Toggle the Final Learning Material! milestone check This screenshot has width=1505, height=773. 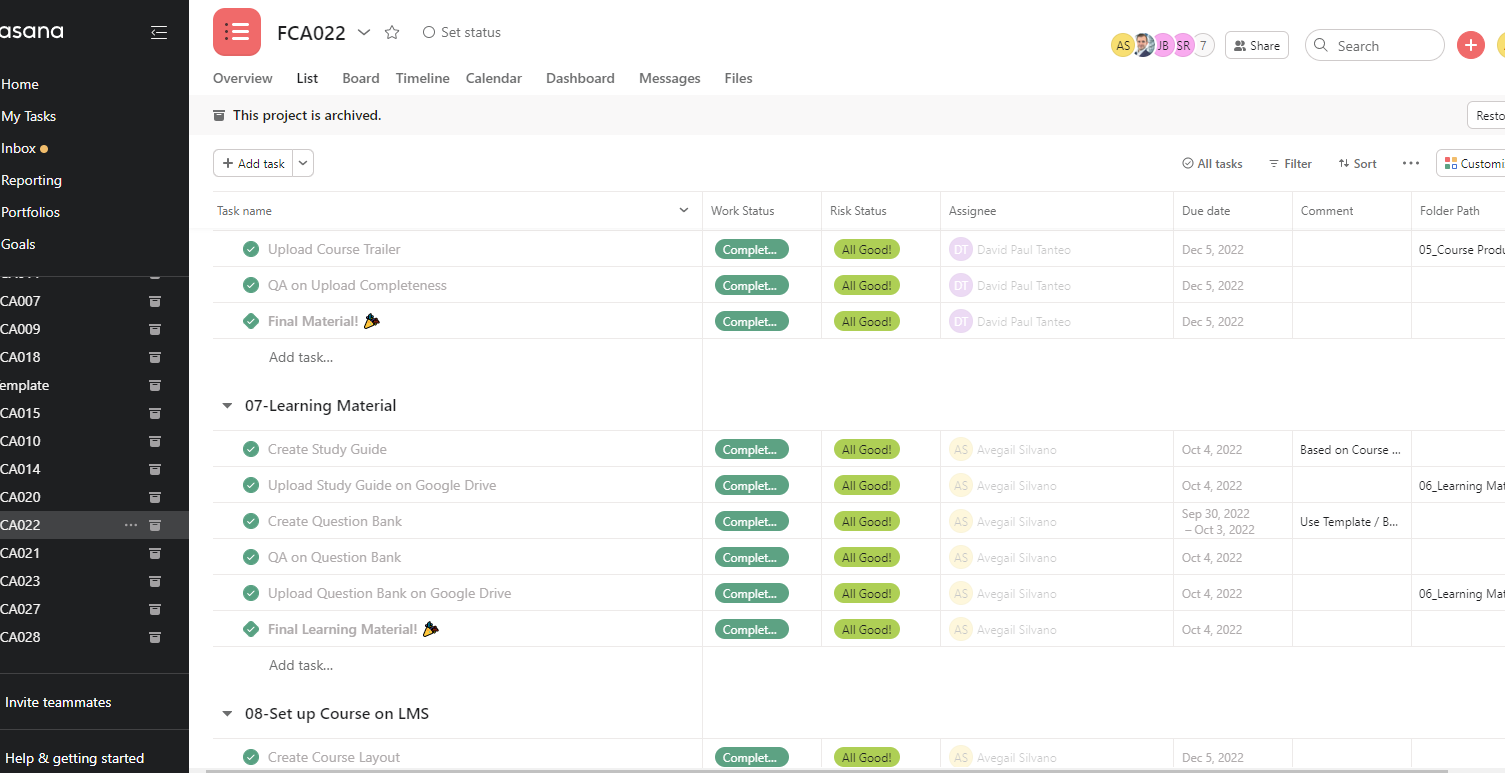[251, 629]
